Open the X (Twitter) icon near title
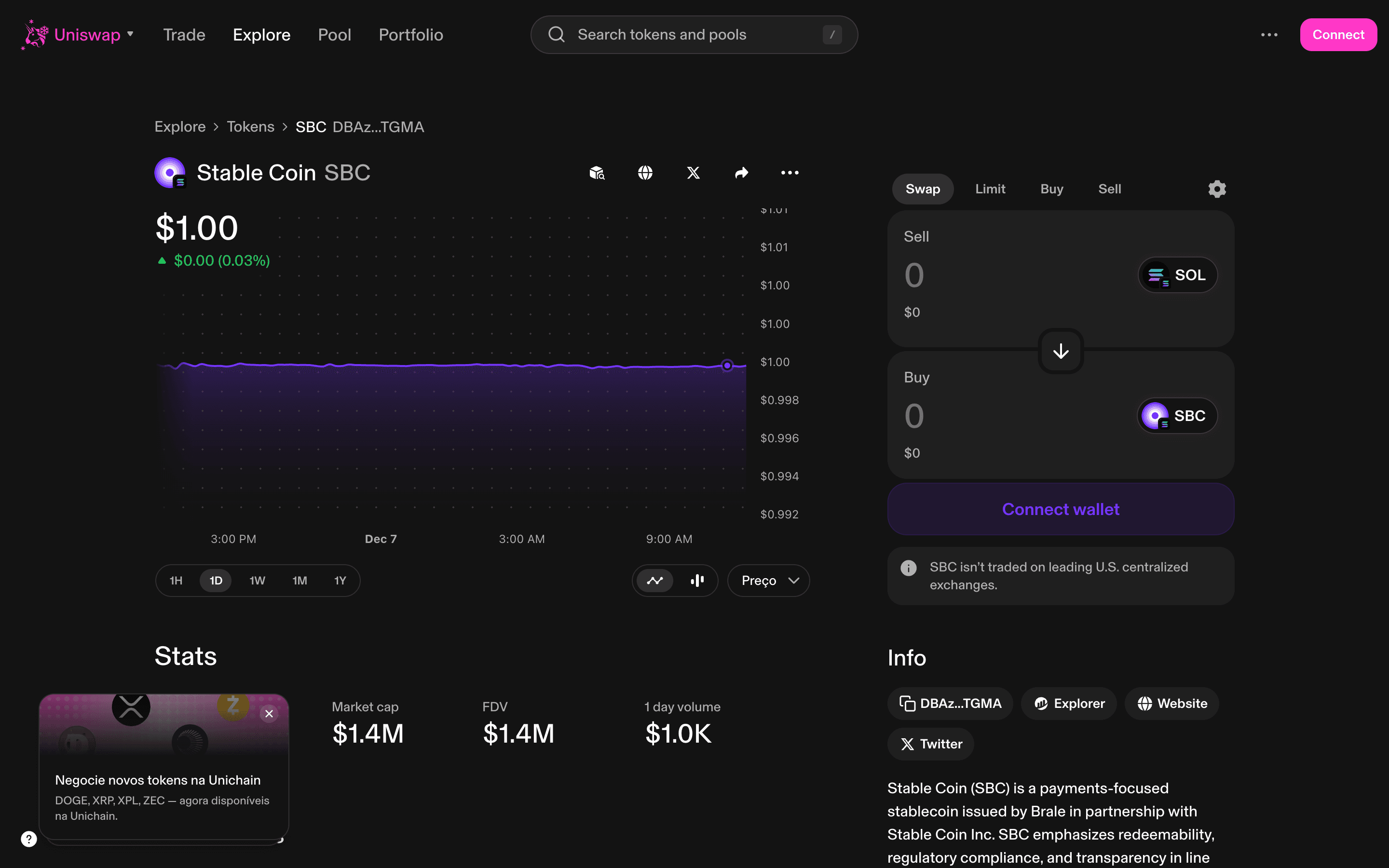This screenshot has width=1389, height=868. (x=694, y=173)
